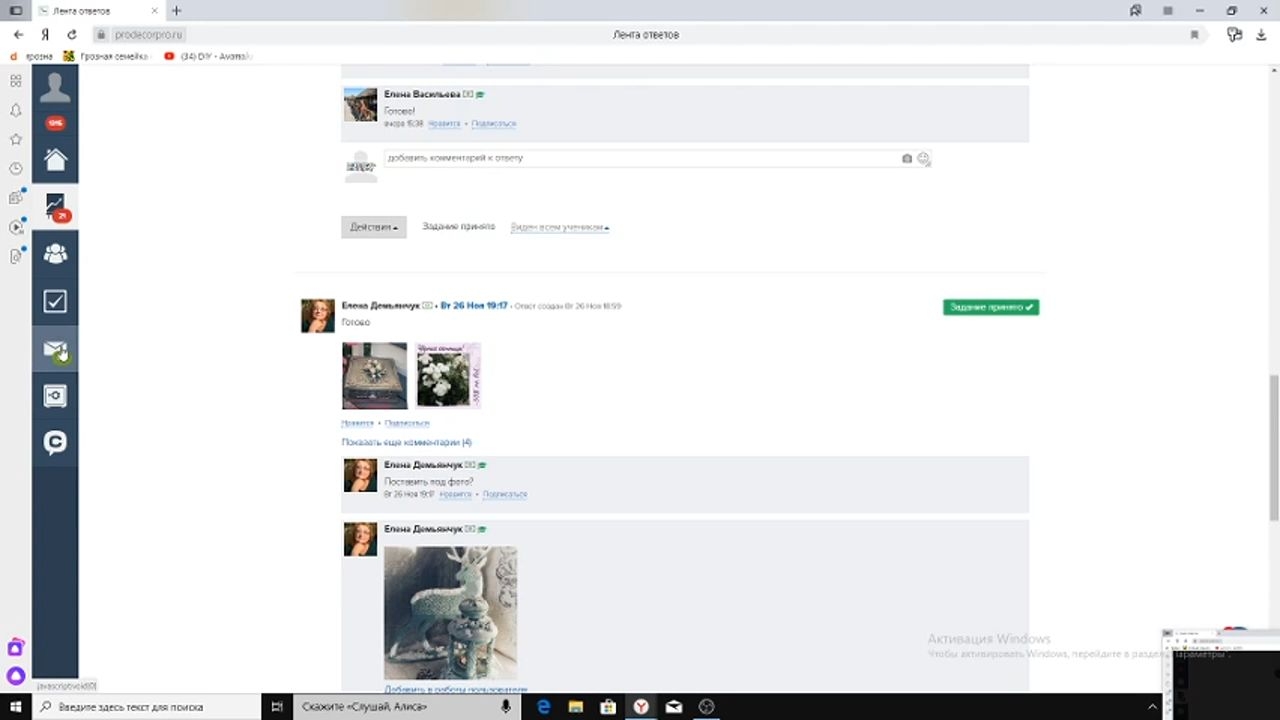Open the Действия dropdown button
The image size is (1280, 720).
tap(374, 227)
